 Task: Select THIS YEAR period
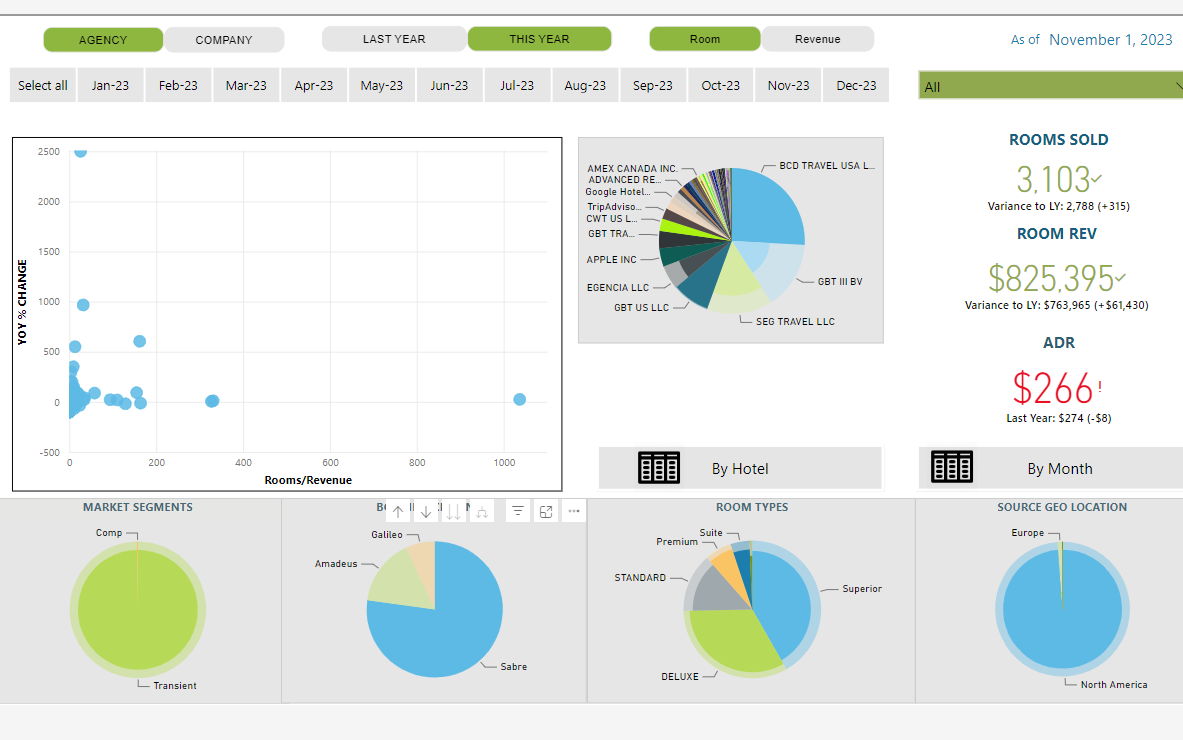[x=539, y=39]
